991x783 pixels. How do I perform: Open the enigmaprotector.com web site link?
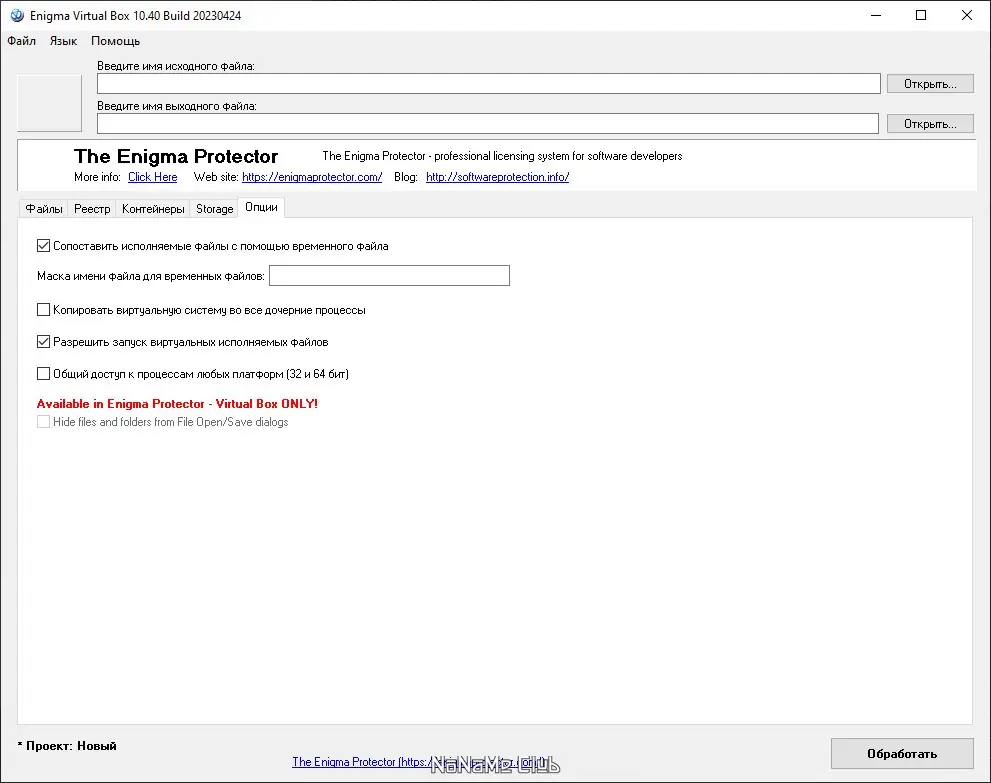312,177
